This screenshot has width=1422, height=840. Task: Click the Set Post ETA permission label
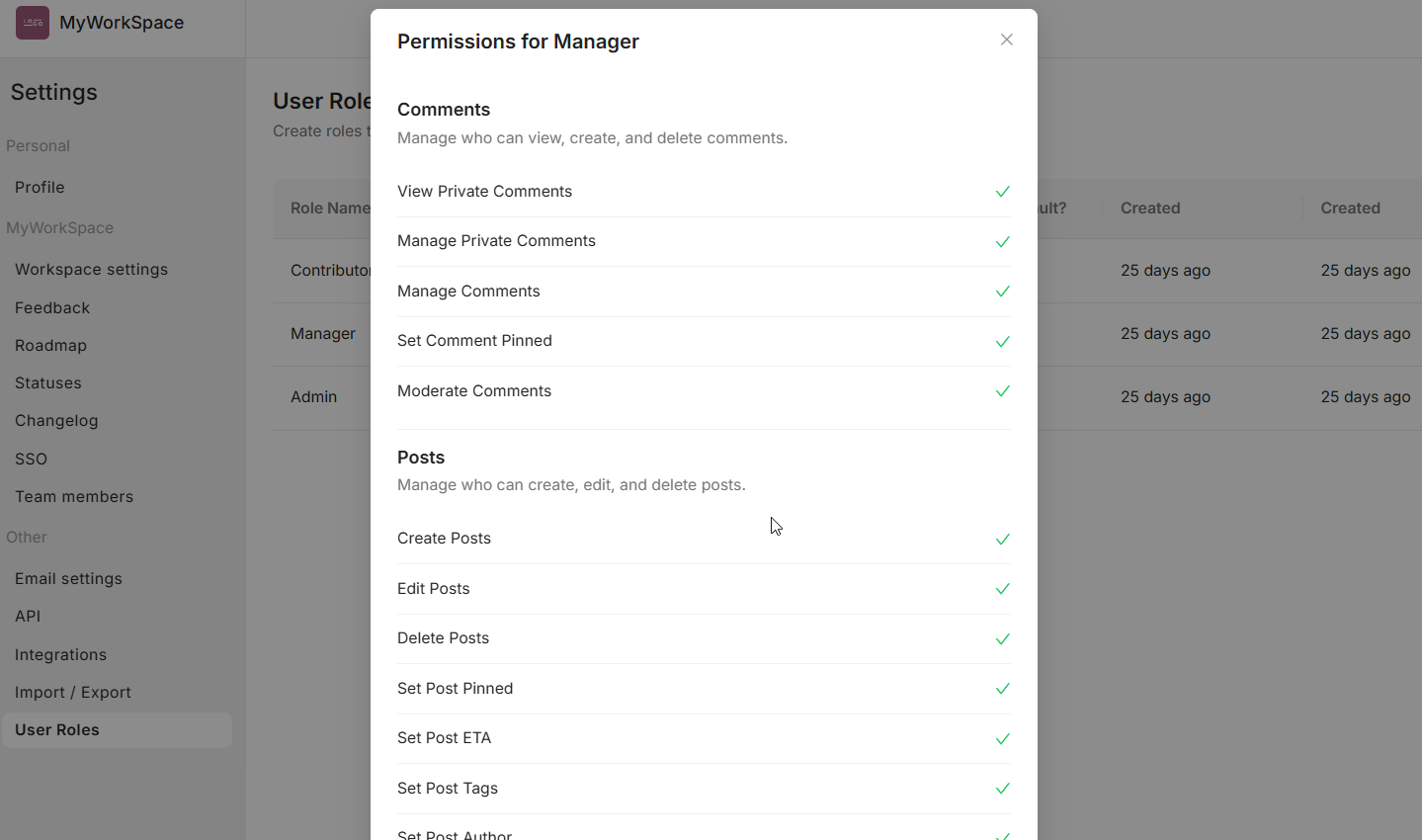[444, 737]
